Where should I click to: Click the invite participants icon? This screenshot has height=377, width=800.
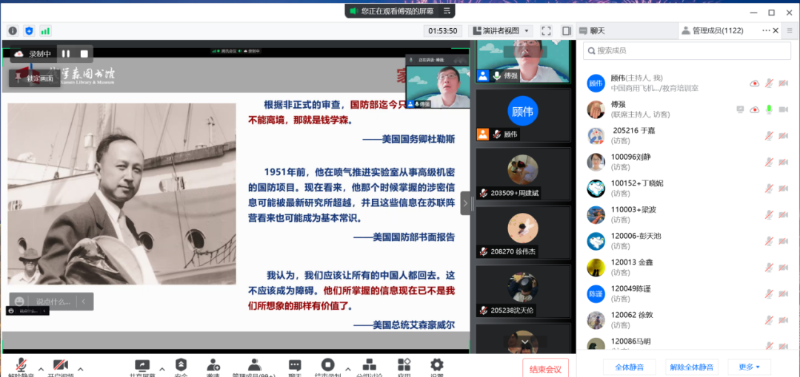[213, 365]
